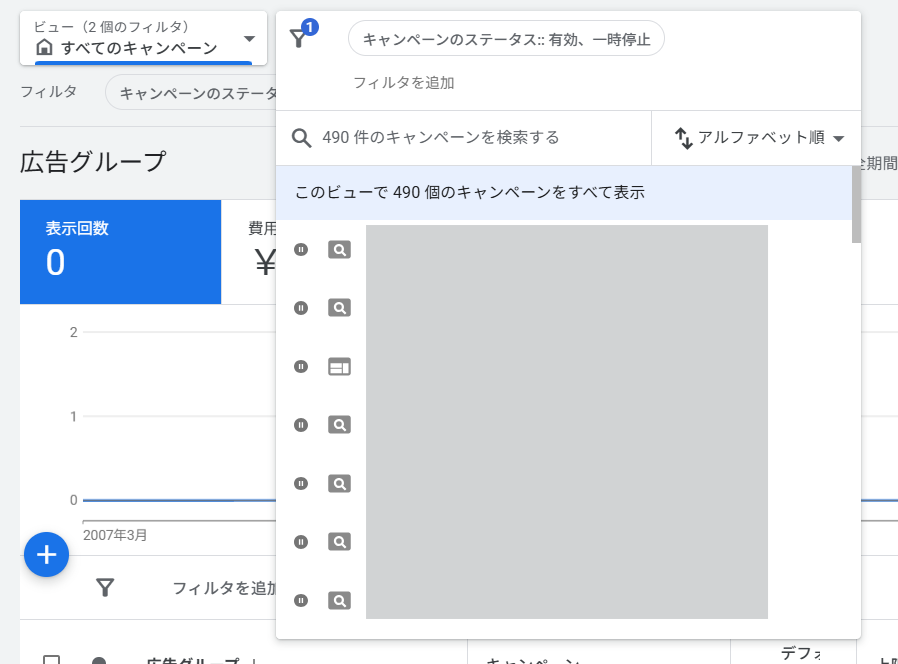Tick the select-all checkbox in table header
Viewport: 898px width, 664px height.
coord(51,662)
